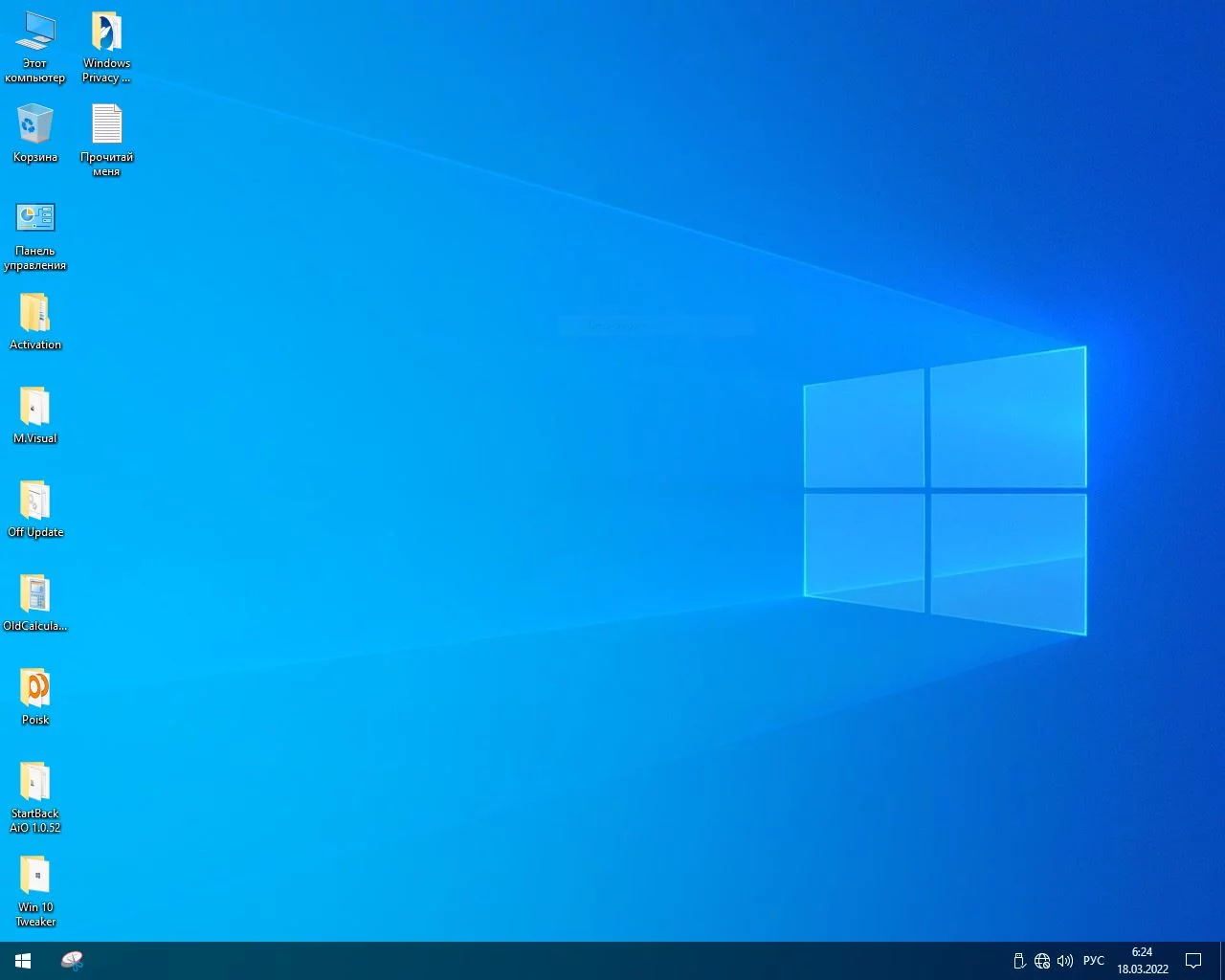
Task: Open the clock showing 6:24 and 18.03.2022
Action: (x=1143, y=961)
